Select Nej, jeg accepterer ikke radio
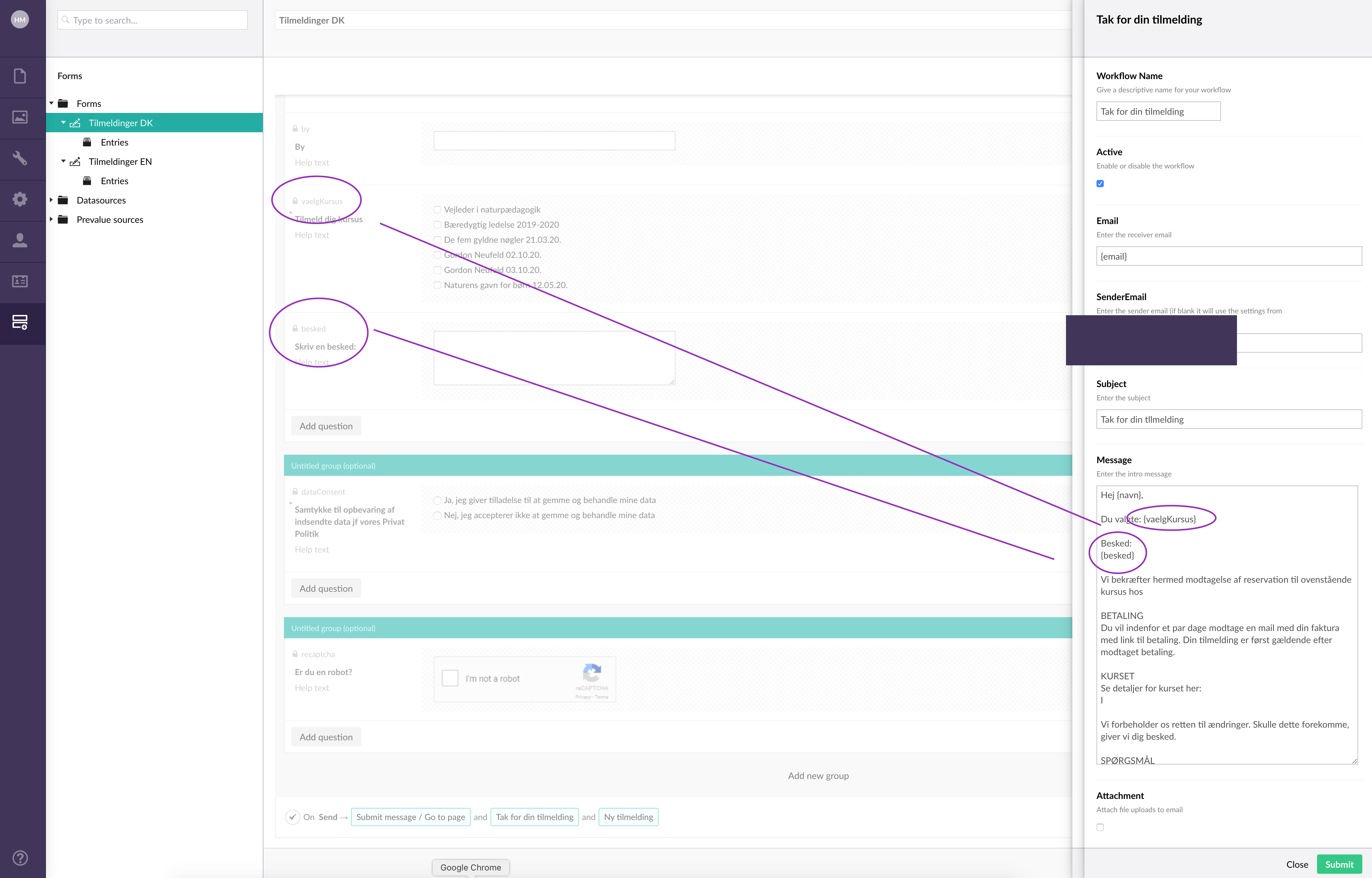Screen dimensions: 1372x878 (x=437, y=515)
